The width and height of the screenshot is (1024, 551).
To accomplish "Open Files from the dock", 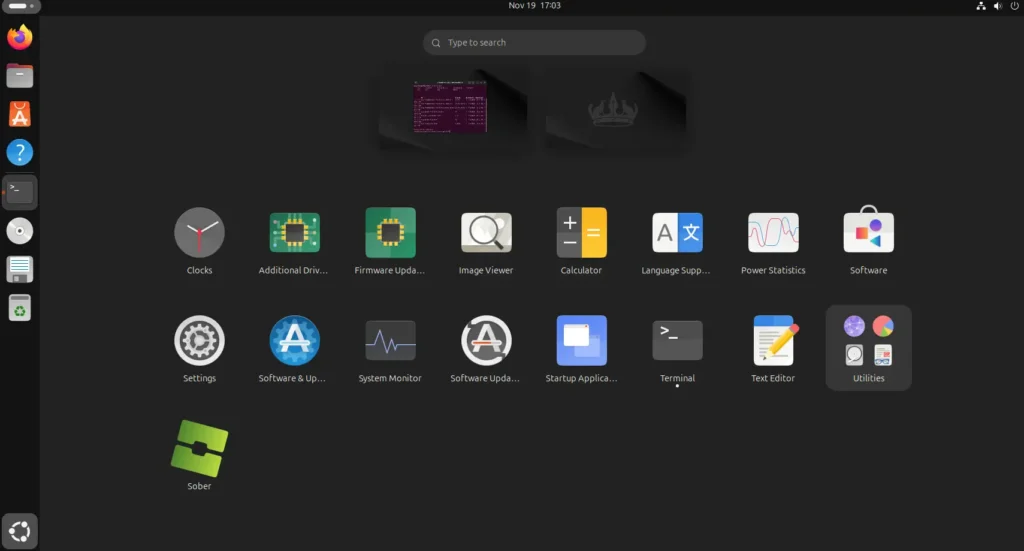I will [20, 76].
